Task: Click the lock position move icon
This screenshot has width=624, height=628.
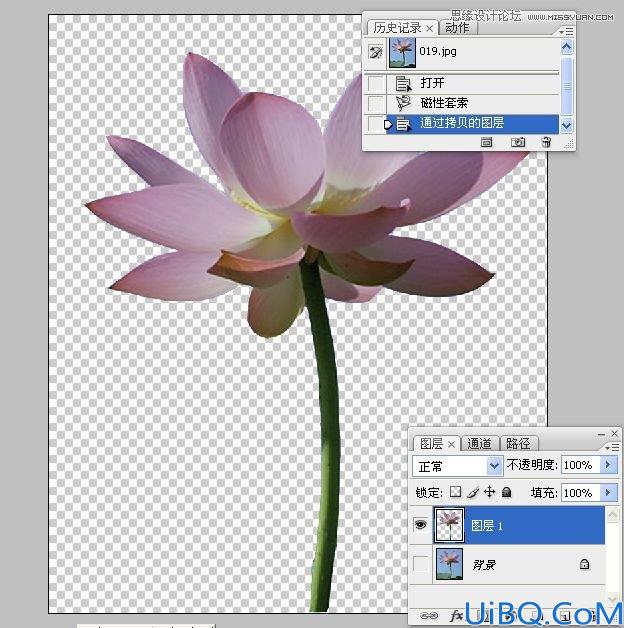Action: [489, 491]
